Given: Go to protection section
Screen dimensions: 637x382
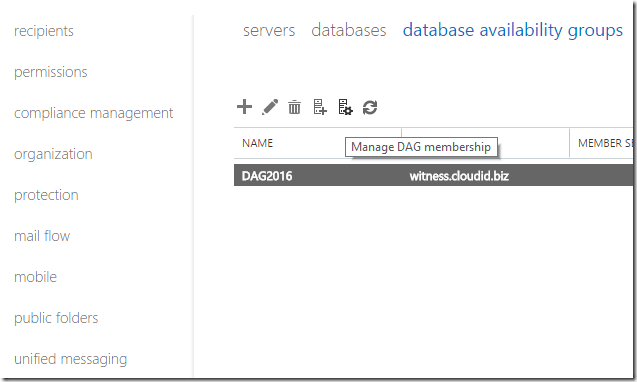Looking at the screenshot, I should 46,195.
